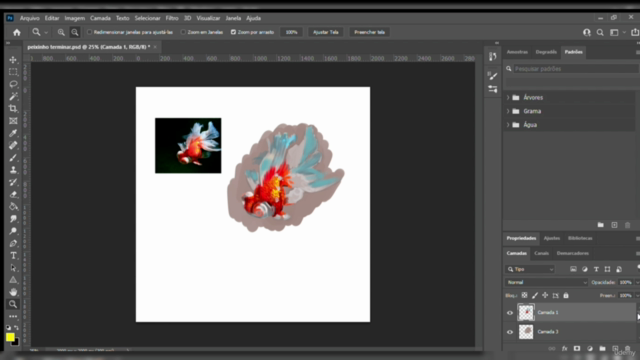This screenshot has width=640, height=360.
Task: Expand the Água pattern folder
Action: point(508,125)
